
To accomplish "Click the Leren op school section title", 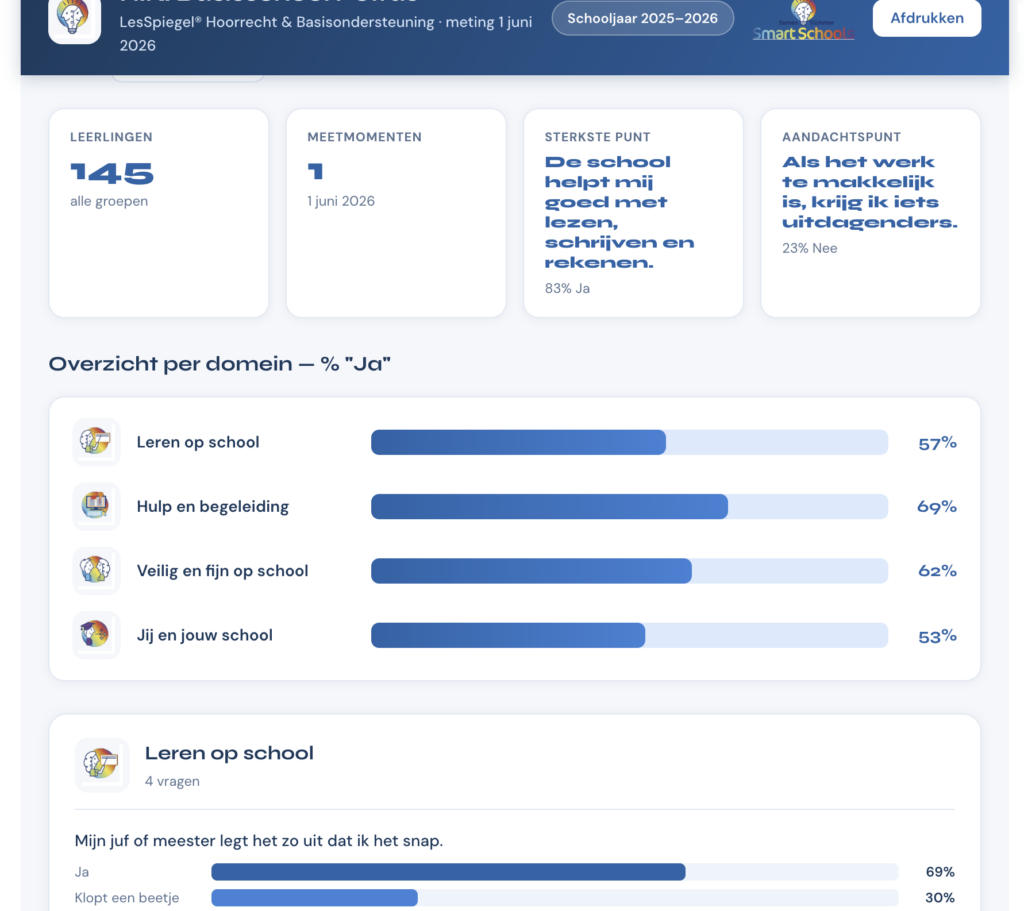I will (x=229, y=753).
